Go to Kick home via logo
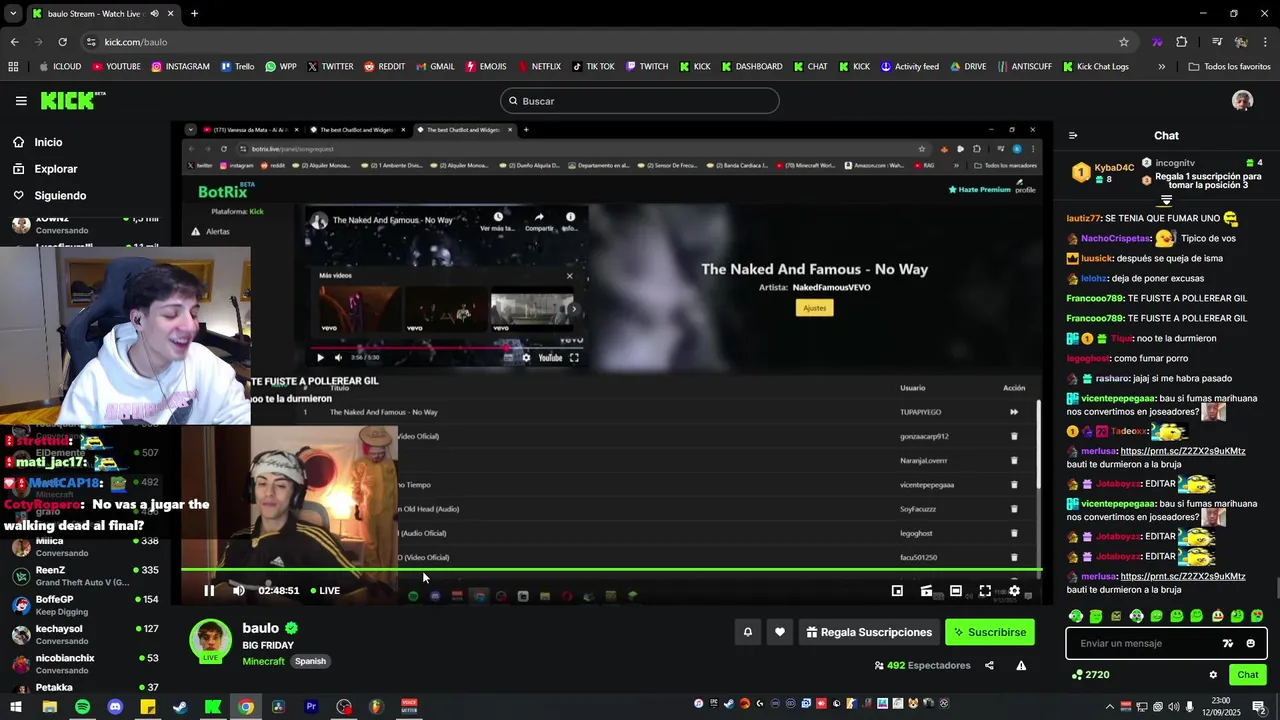1280x720 pixels. (x=73, y=100)
